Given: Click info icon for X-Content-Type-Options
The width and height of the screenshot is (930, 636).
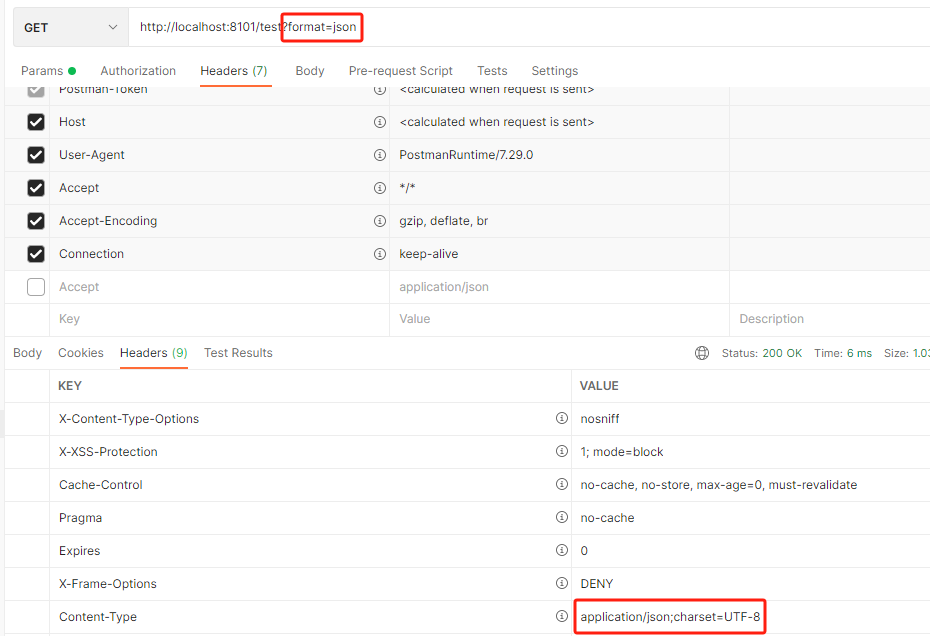Looking at the screenshot, I should [x=562, y=418].
